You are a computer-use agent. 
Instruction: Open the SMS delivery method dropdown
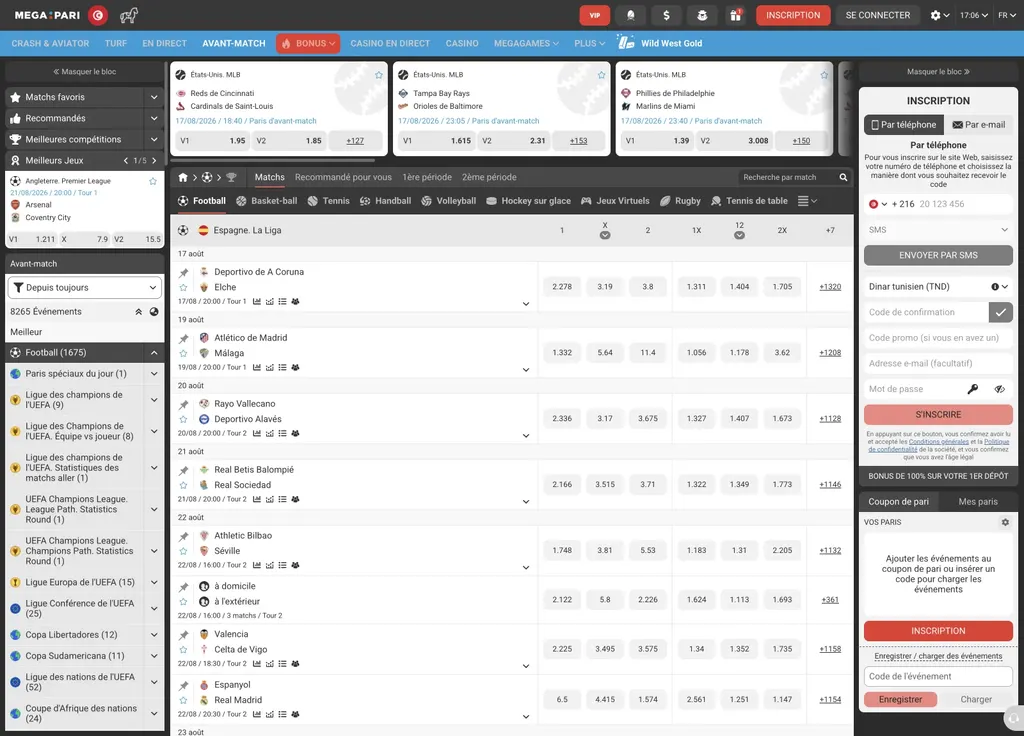[x=938, y=230]
